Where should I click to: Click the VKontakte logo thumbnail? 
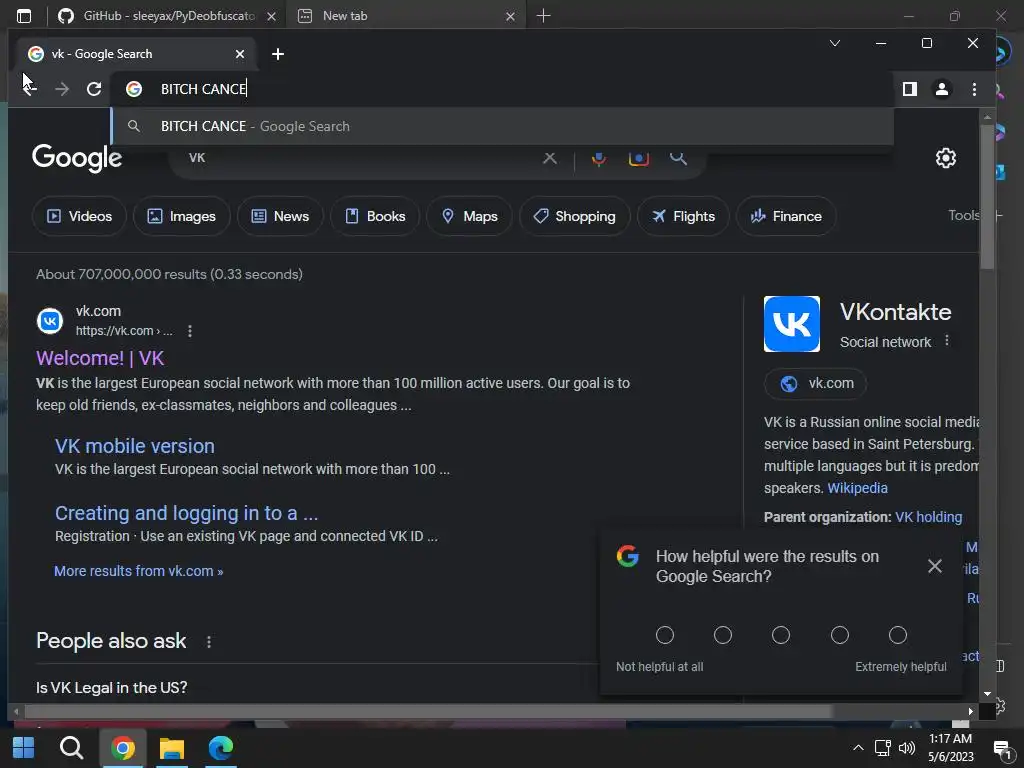pyautogui.click(x=792, y=324)
